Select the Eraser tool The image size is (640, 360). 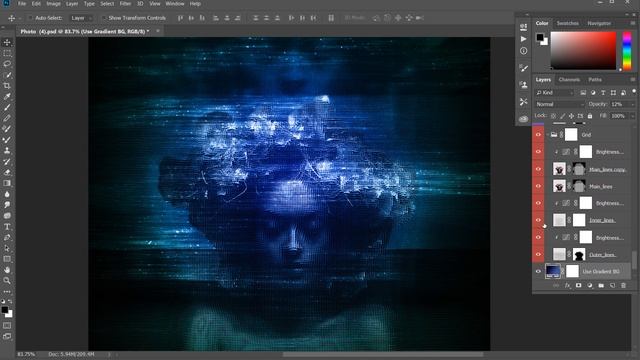pyautogui.click(x=7, y=172)
